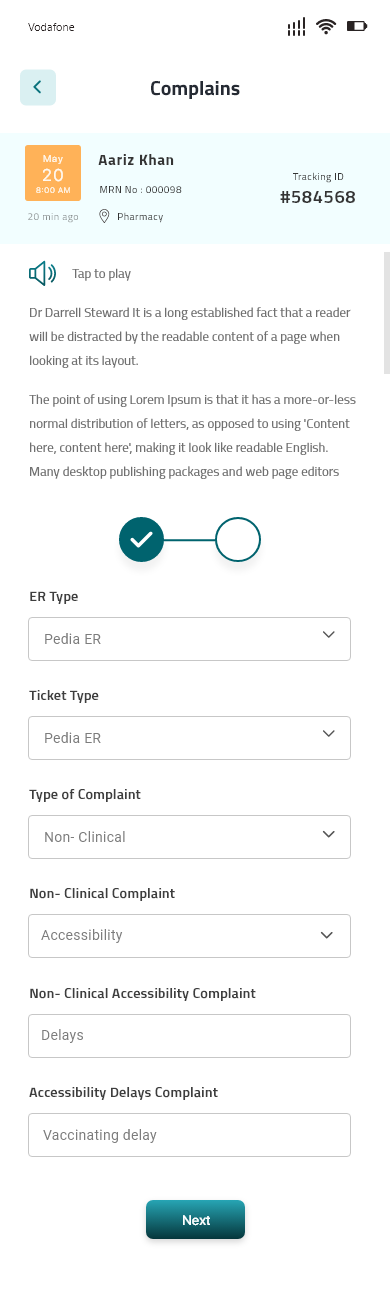
Task: Go back using the arrow button
Action: 38,88
